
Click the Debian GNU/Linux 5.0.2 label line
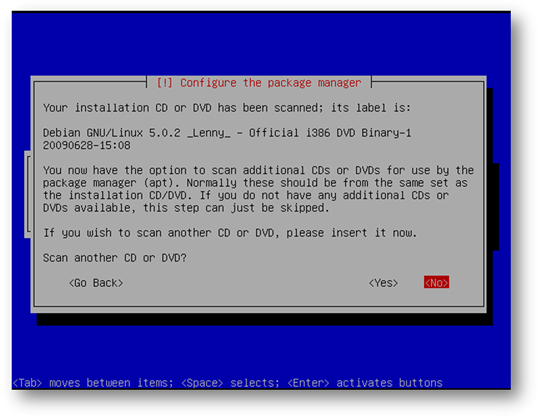click(x=227, y=133)
